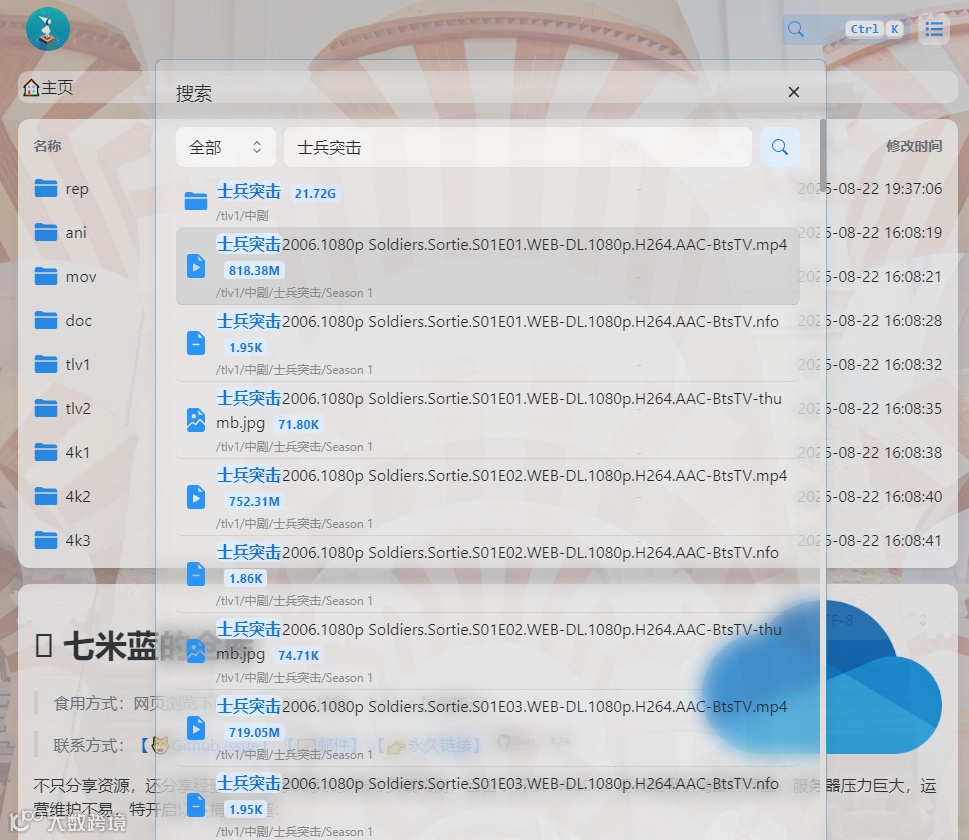Sort by 修改时间 column header

914,146
